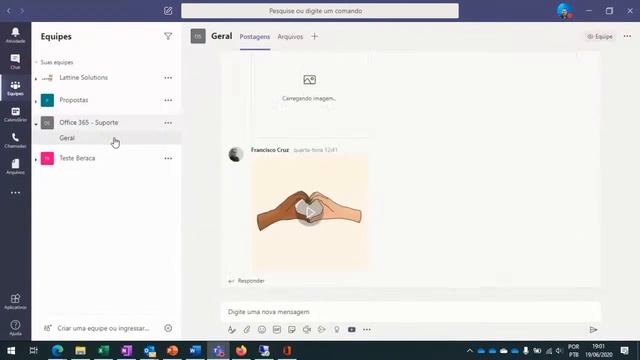
Task: Open Microsoft Edge from the taskbar
Action: click(58, 350)
